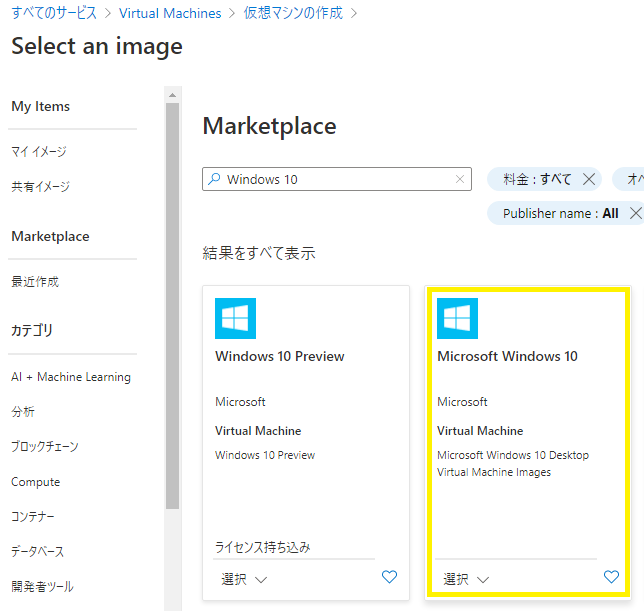Open マイ イメージ in the sidebar

39,152
